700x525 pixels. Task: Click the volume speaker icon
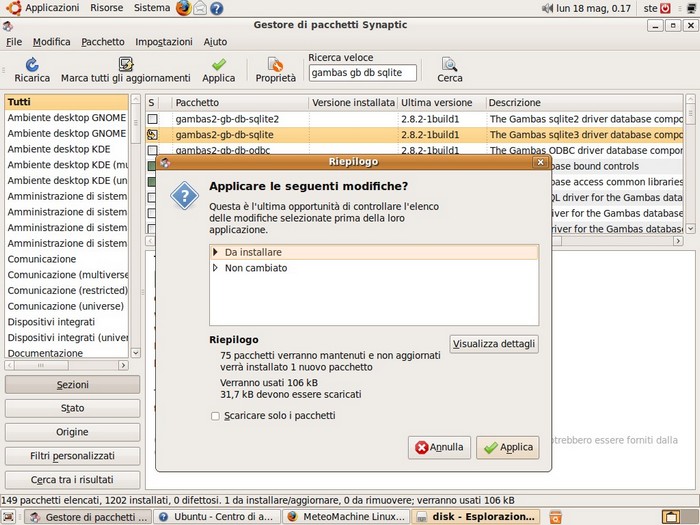[547, 8]
